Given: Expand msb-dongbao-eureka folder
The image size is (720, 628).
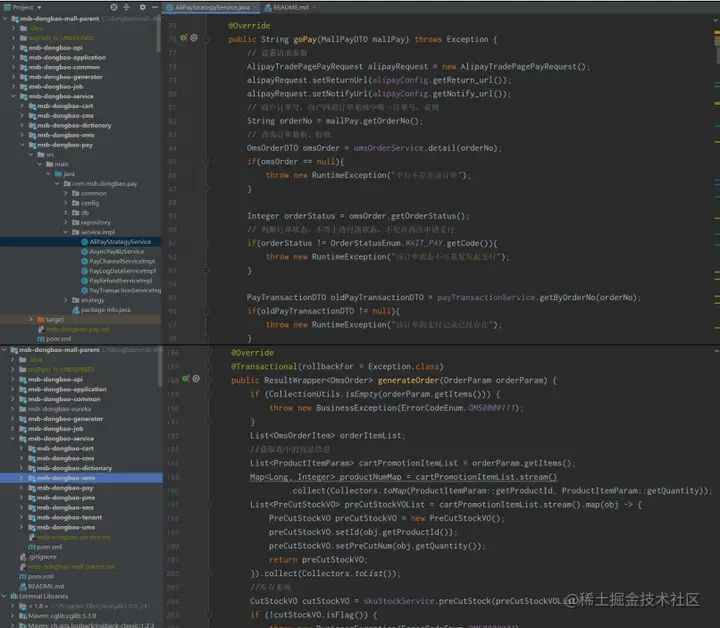Looking at the screenshot, I should [13, 409].
